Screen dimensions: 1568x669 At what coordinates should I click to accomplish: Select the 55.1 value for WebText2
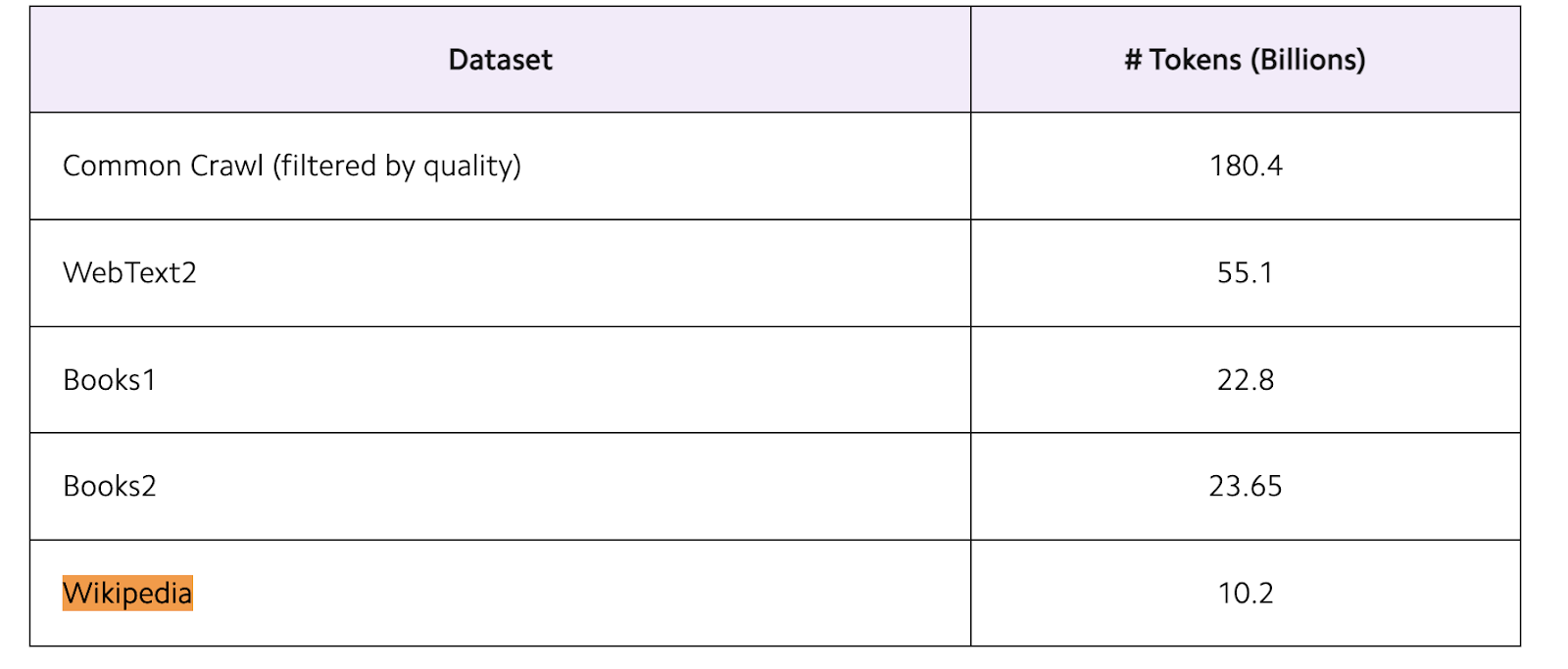[1245, 272]
